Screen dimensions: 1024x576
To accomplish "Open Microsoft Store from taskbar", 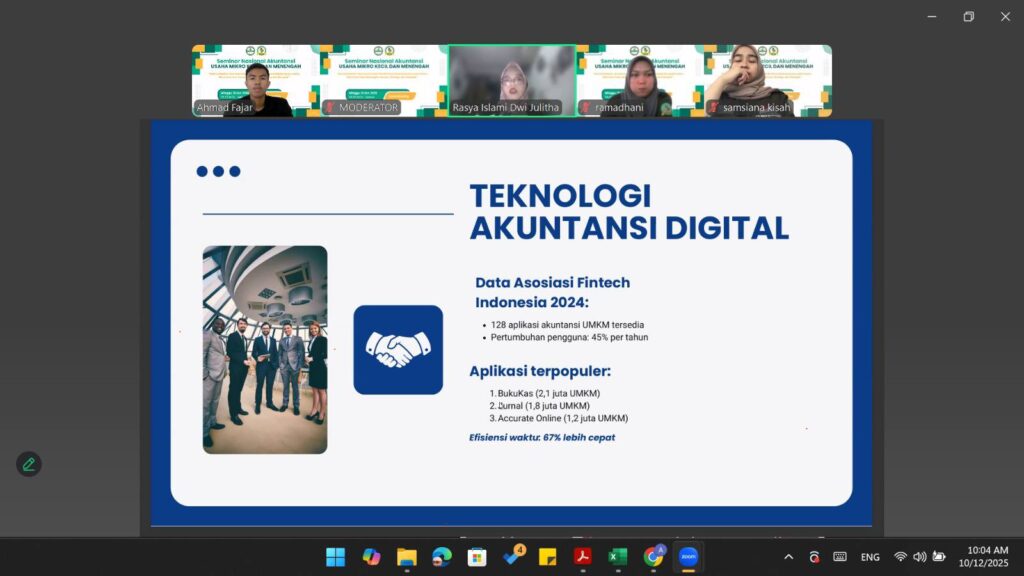I will (477, 557).
